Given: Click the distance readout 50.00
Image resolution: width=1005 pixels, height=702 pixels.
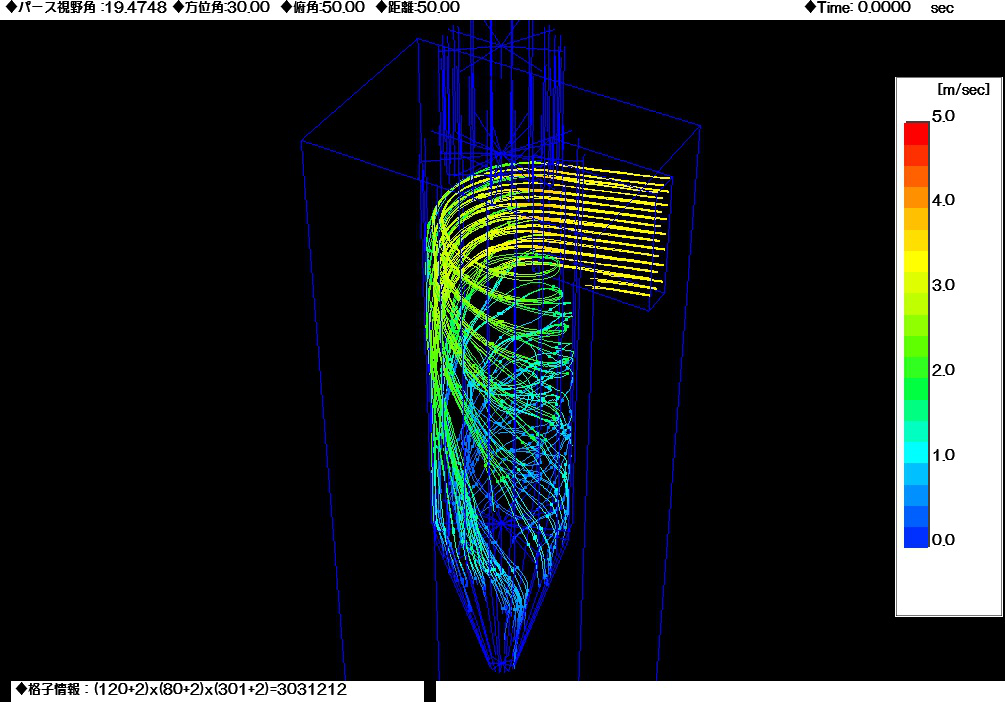Looking at the screenshot, I should point(438,8).
